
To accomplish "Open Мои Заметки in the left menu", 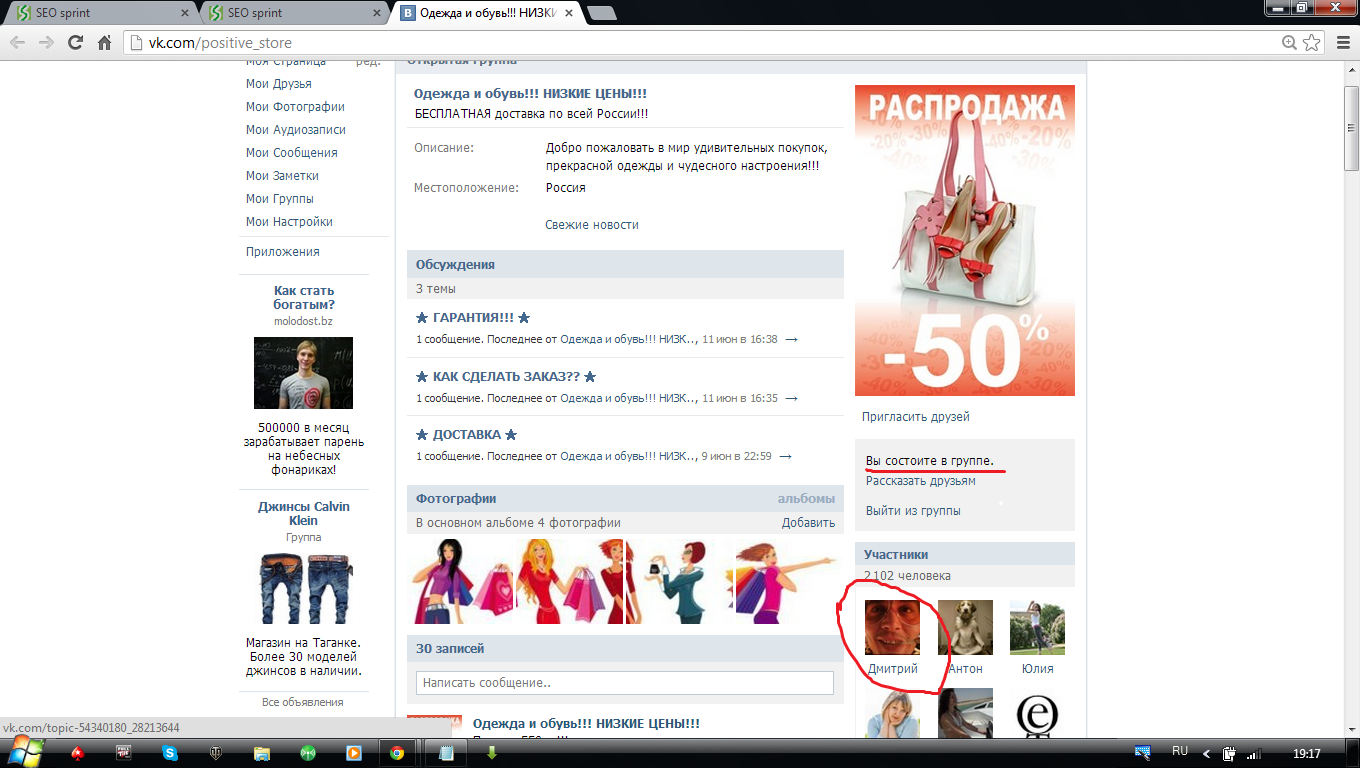I will pos(282,176).
